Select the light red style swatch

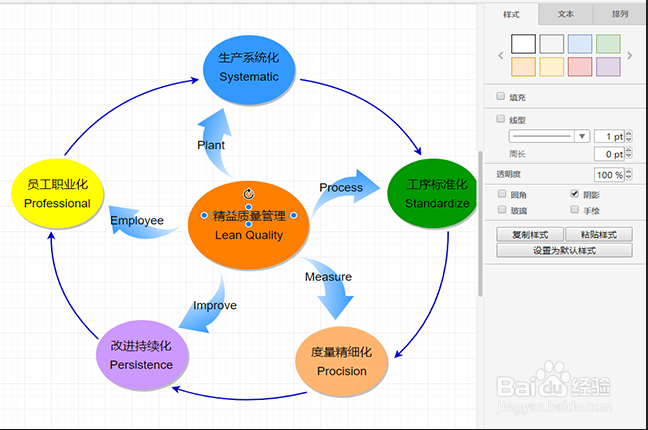tap(580, 67)
